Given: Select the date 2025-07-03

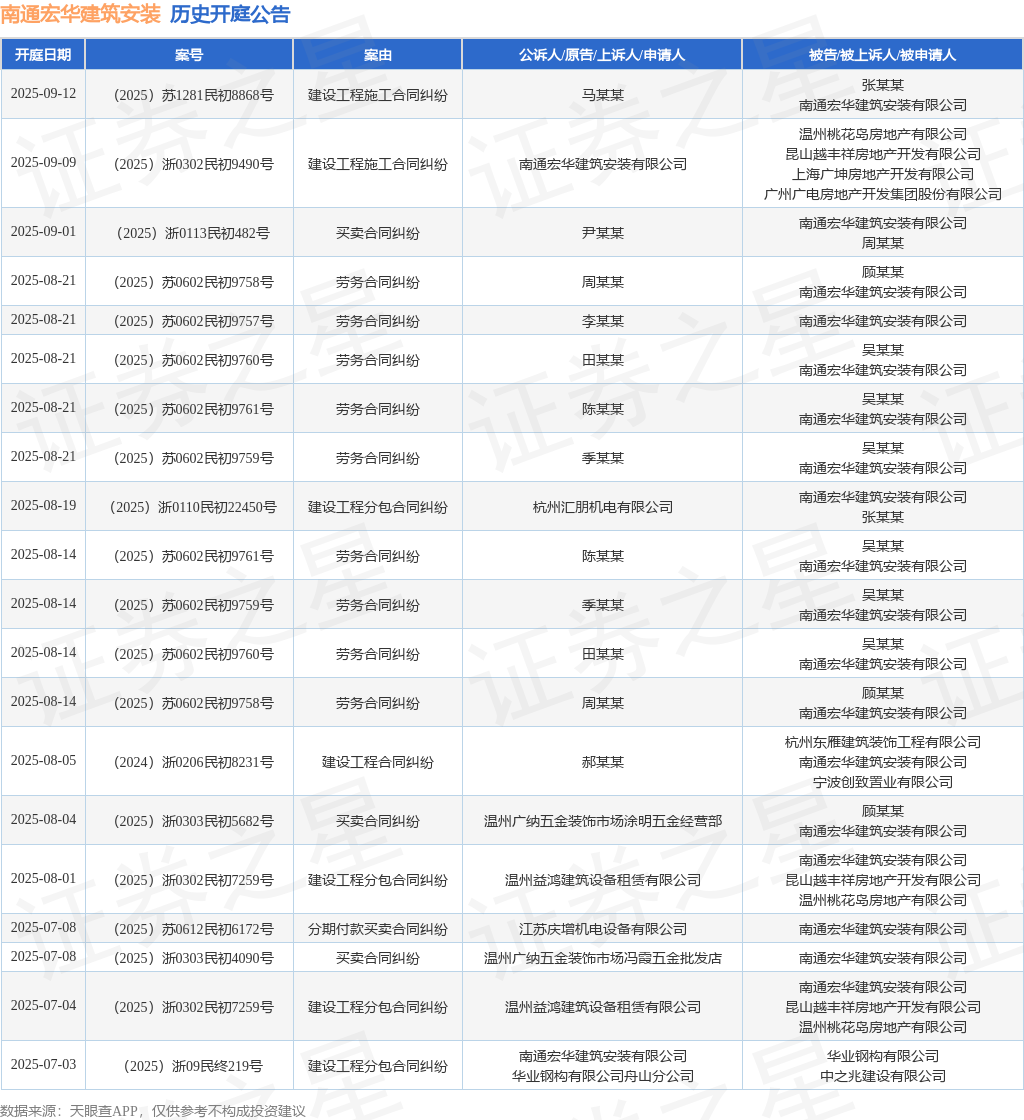Looking at the screenshot, I should click(x=44, y=1064).
